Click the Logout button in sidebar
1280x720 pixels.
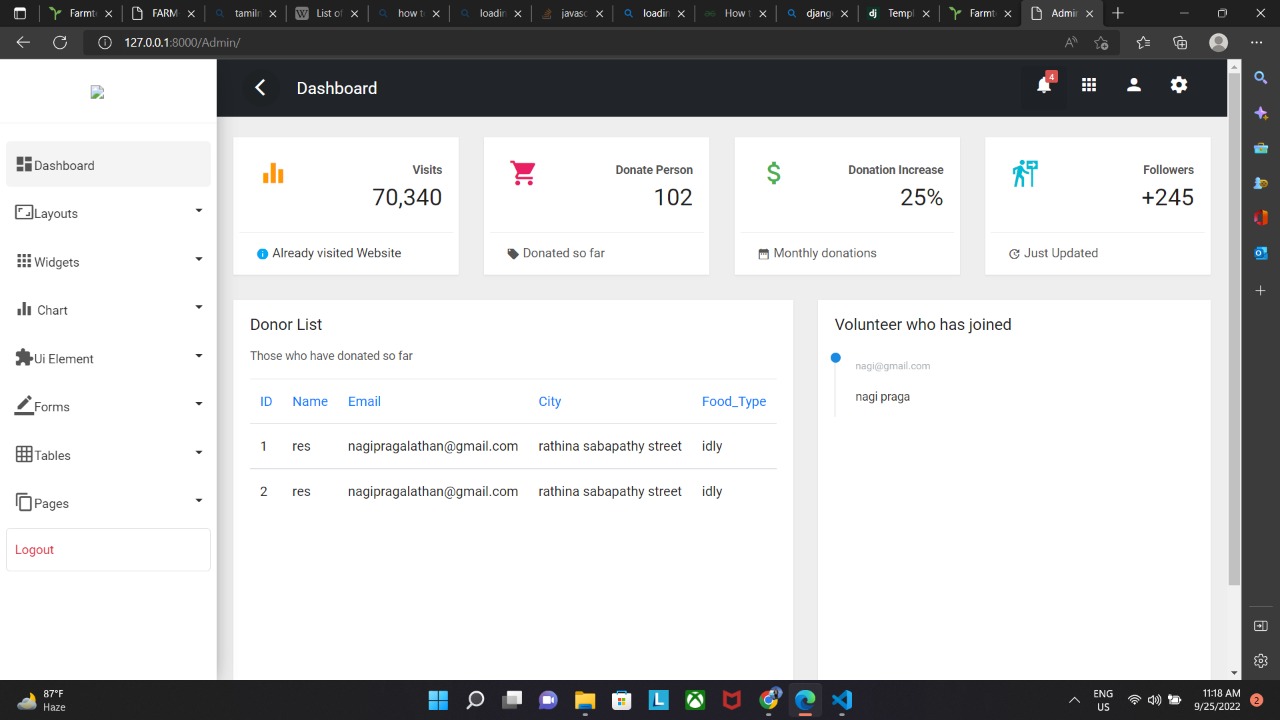click(108, 550)
